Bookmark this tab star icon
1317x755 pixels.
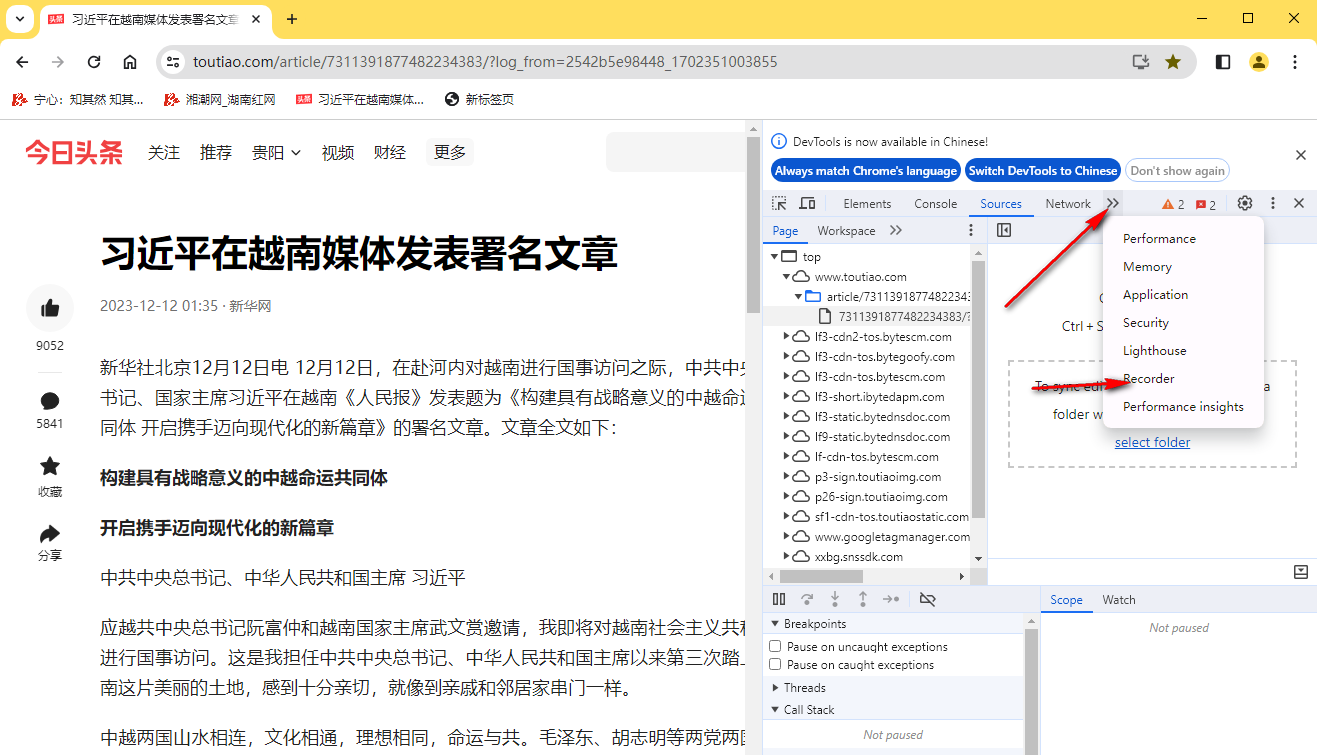(x=1173, y=62)
